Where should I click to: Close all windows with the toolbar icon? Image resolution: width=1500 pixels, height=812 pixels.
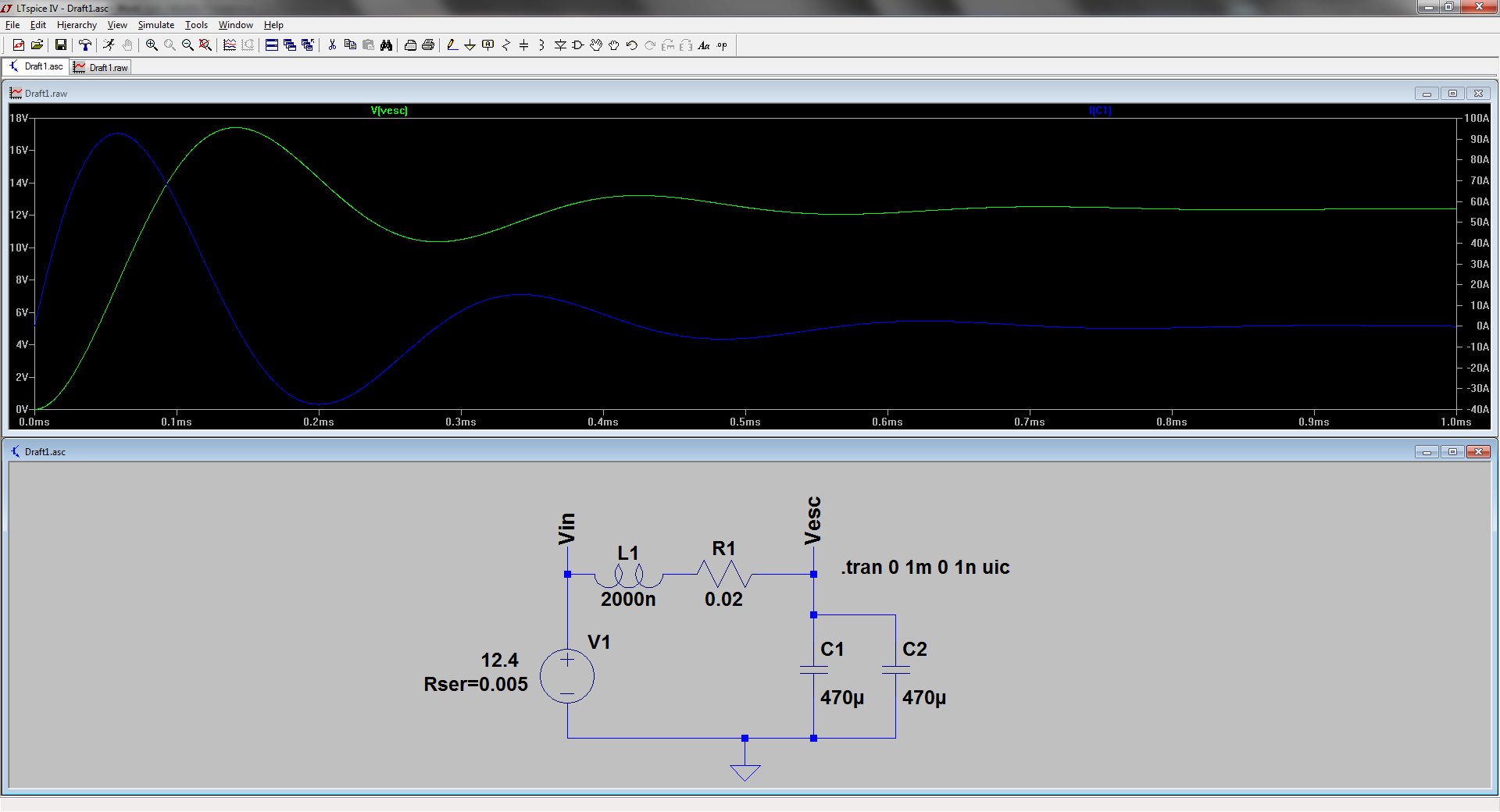pos(307,45)
